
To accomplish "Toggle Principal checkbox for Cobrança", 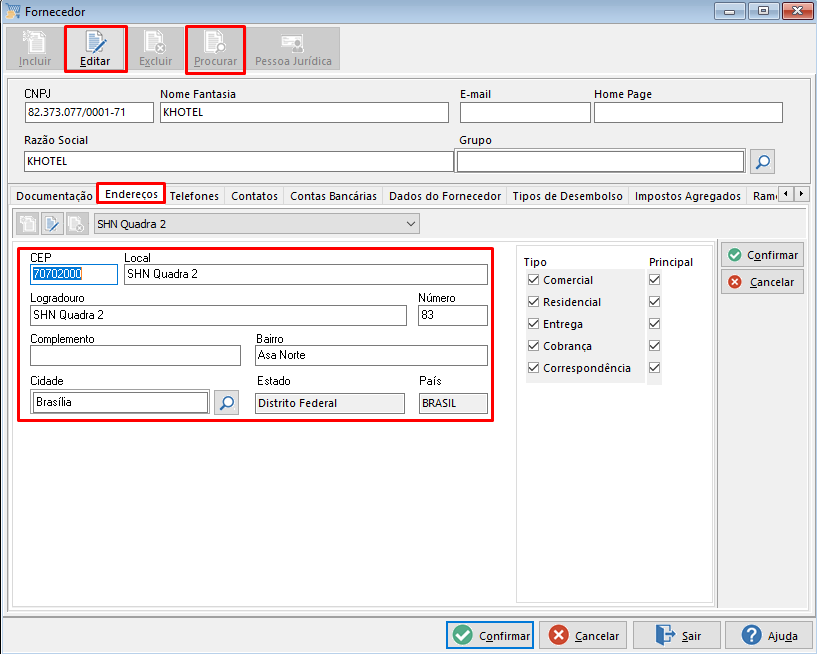I will pyautogui.click(x=654, y=345).
